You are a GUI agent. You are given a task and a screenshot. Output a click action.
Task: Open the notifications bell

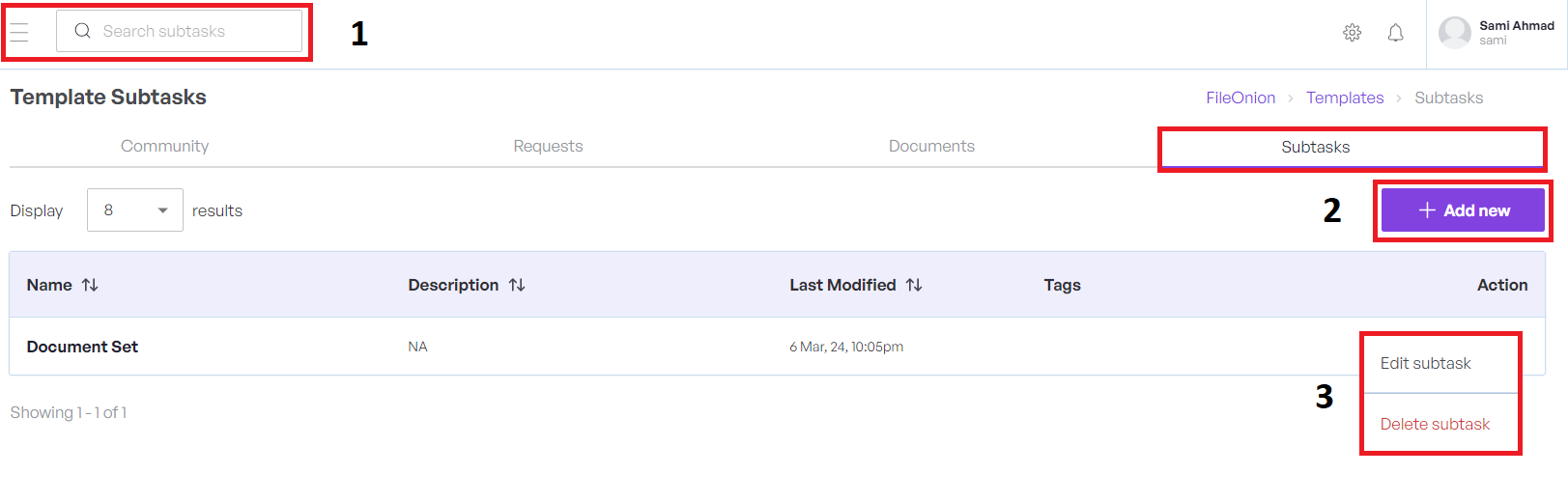click(x=1395, y=33)
